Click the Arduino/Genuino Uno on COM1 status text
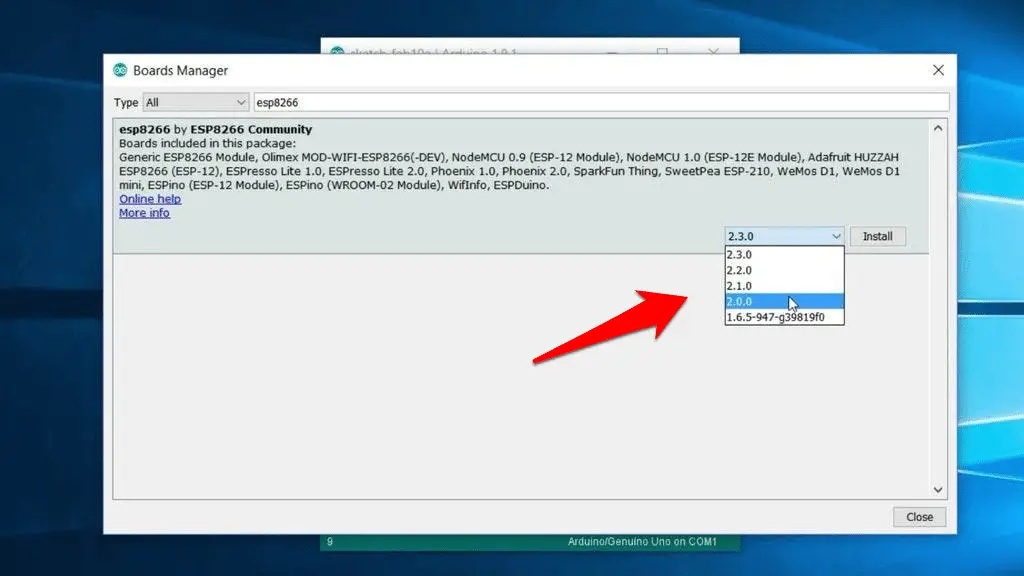This screenshot has width=1024, height=576. [x=642, y=541]
